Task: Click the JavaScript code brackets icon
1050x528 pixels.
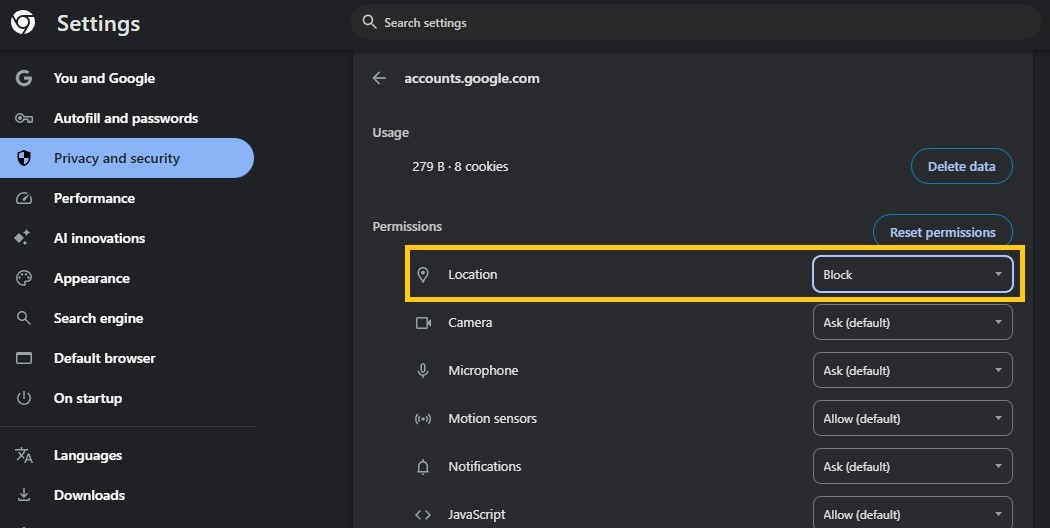Action: (x=423, y=515)
